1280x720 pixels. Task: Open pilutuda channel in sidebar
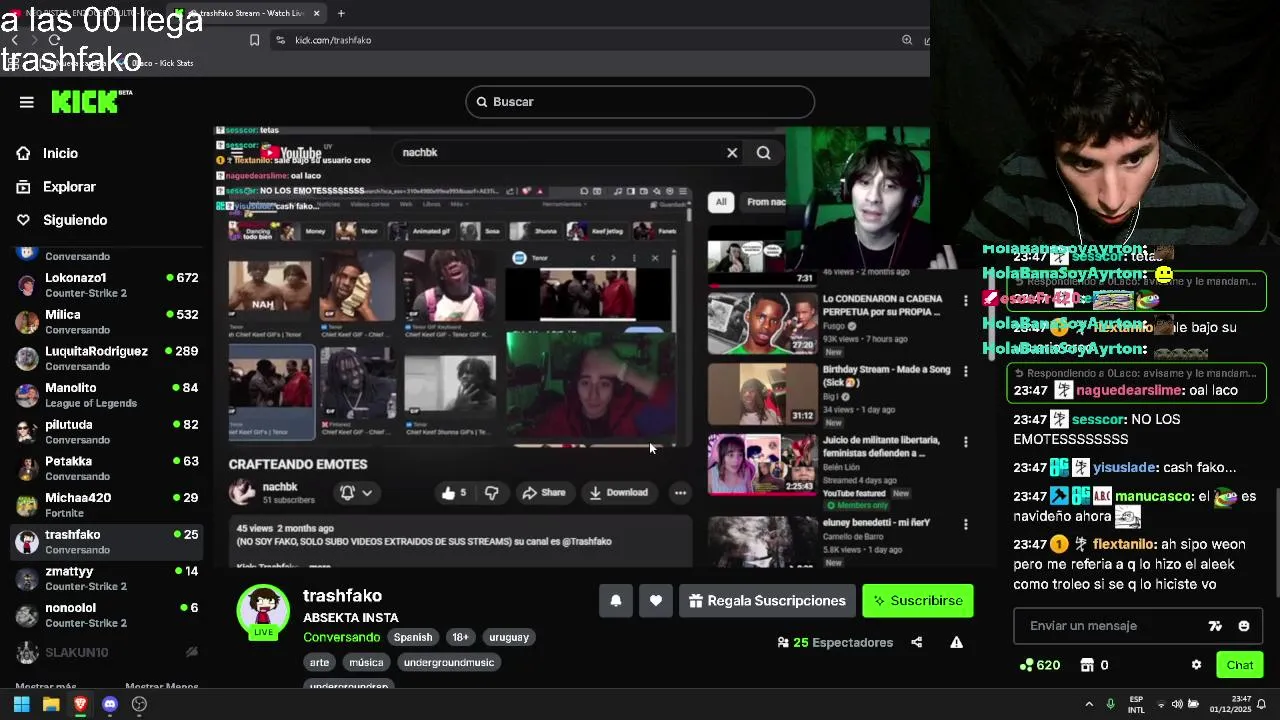point(105,432)
